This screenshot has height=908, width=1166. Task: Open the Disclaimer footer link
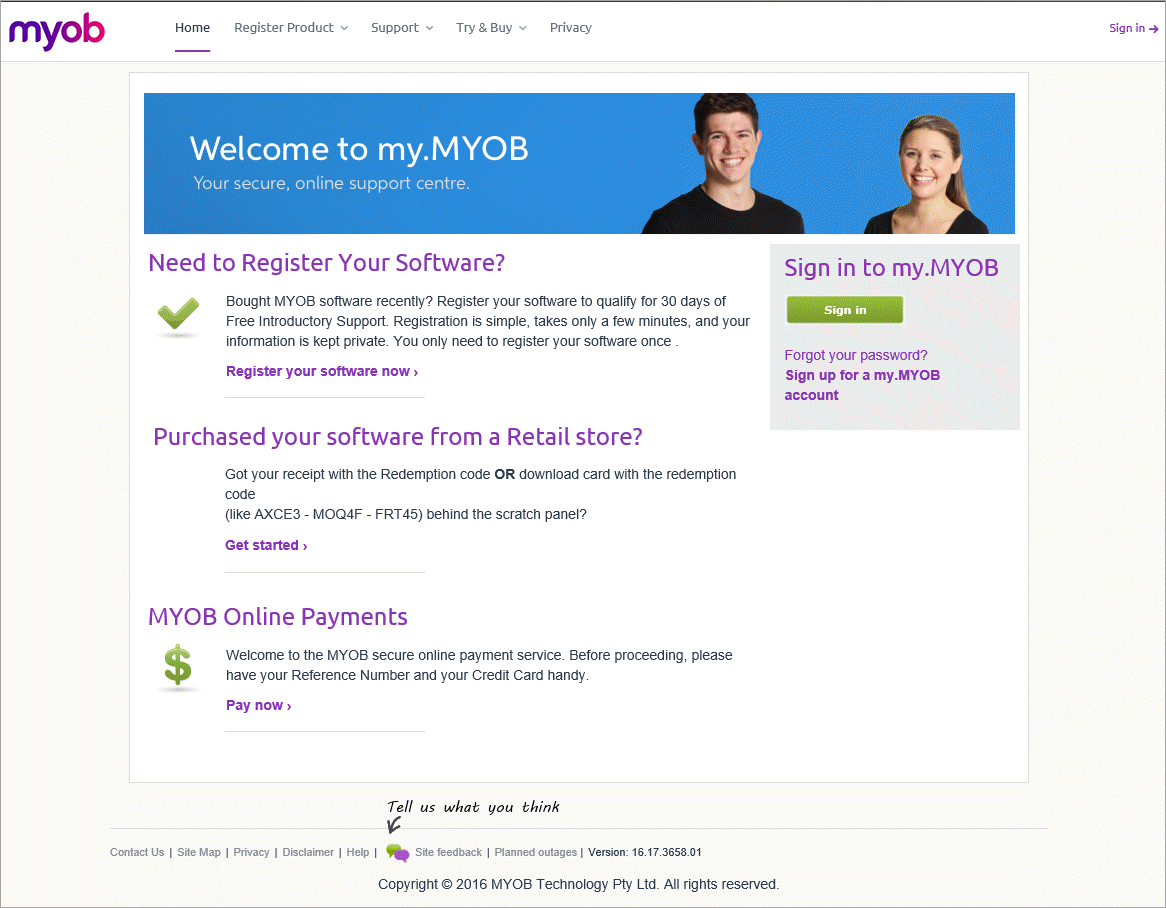click(308, 852)
